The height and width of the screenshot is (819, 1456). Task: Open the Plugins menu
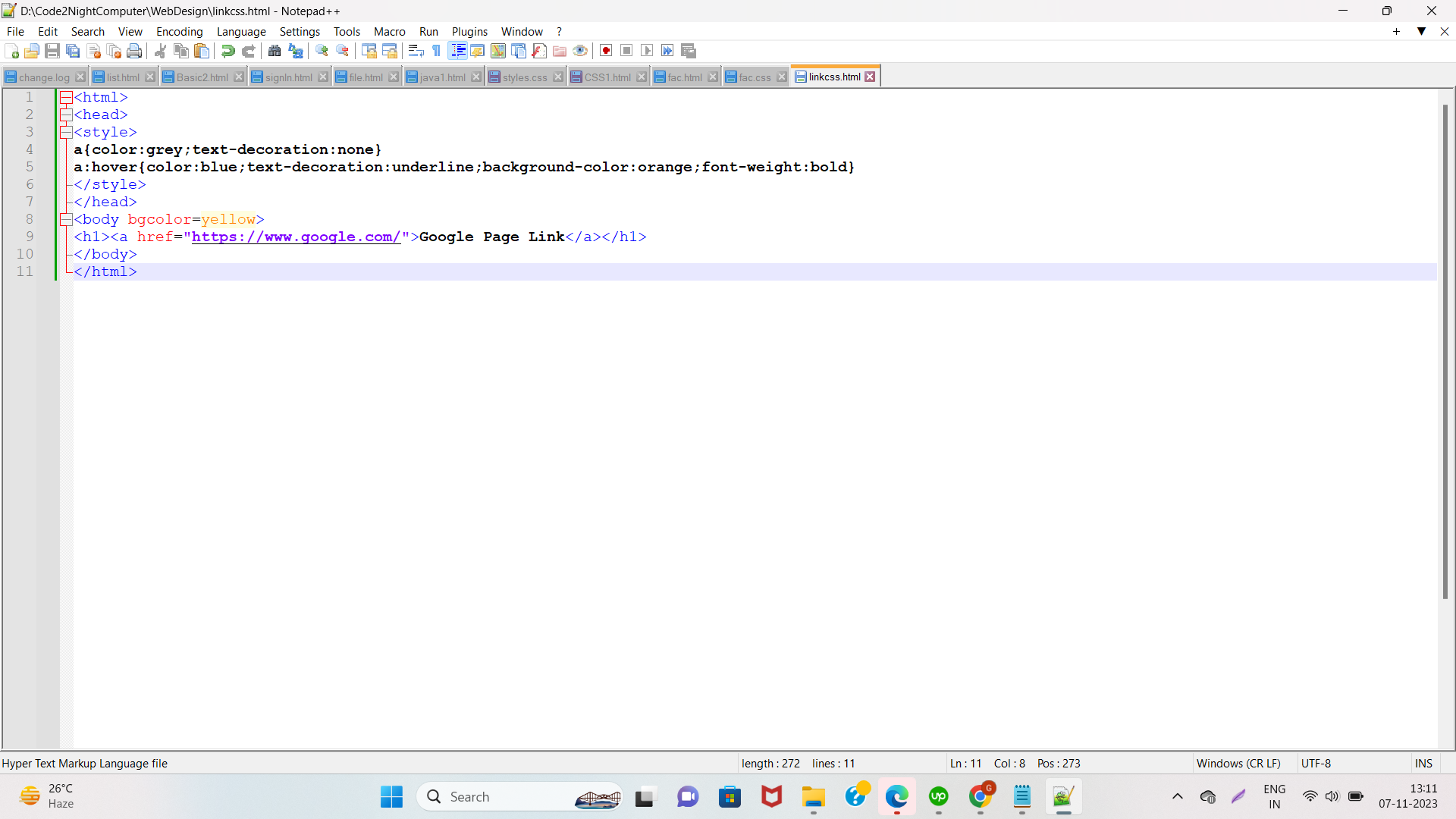click(x=469, y=31)
